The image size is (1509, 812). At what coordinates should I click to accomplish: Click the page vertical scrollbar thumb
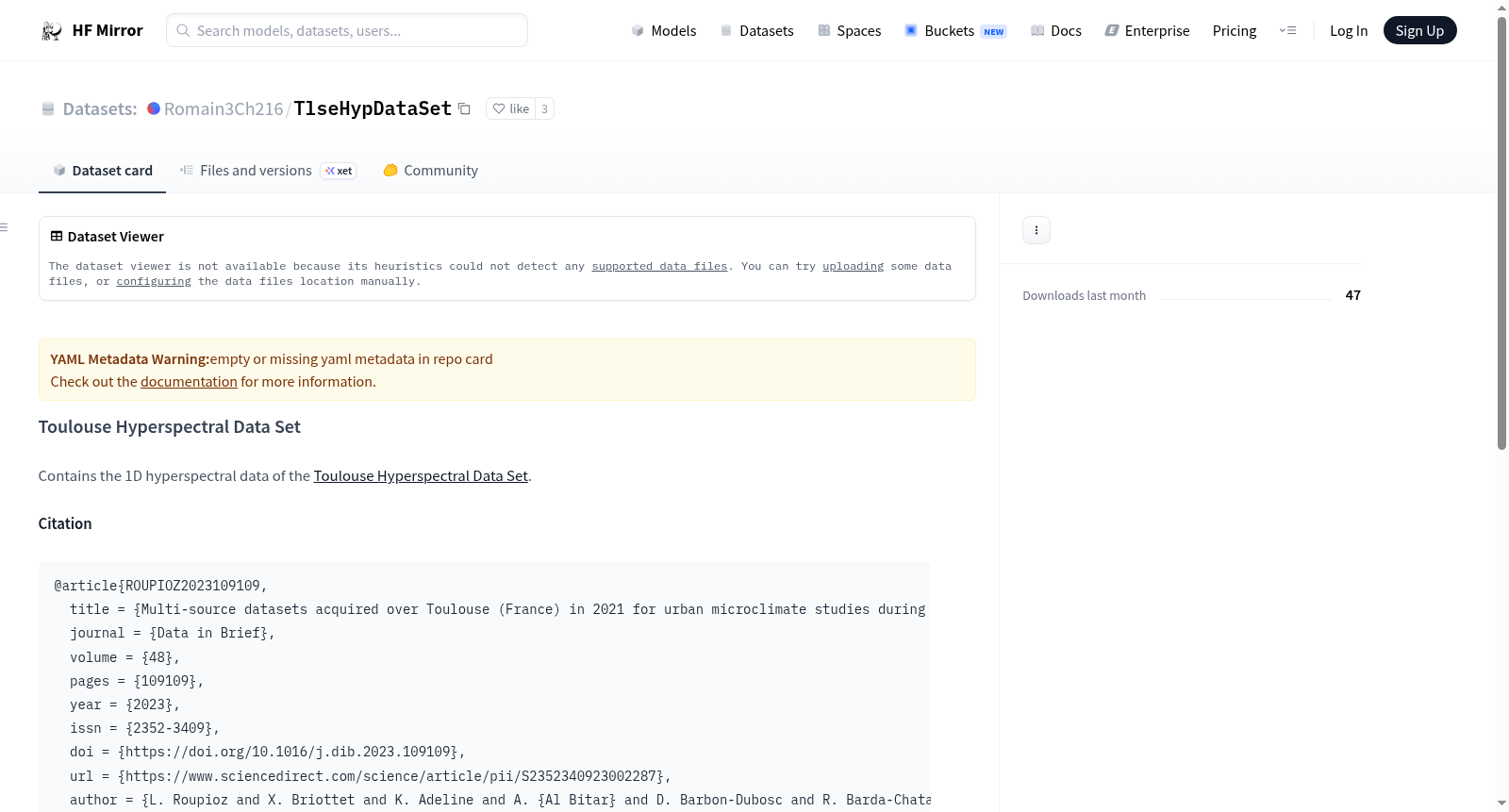[x=1501, y=233]
